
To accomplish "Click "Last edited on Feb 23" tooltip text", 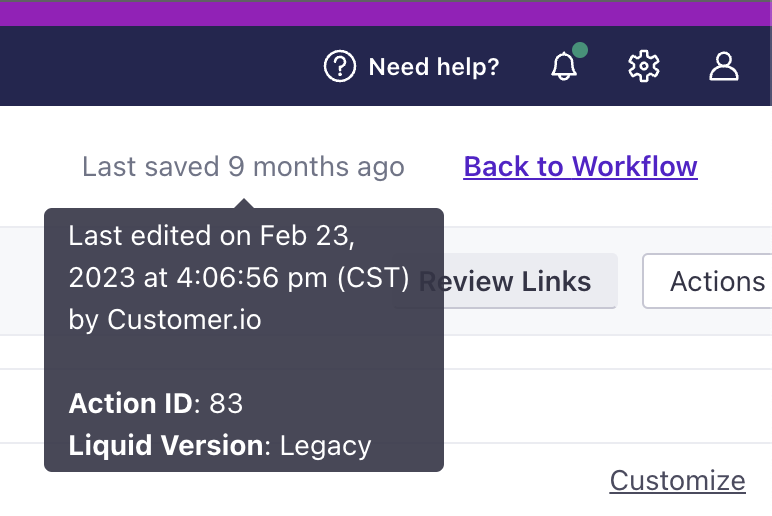I will click(212, 236).
